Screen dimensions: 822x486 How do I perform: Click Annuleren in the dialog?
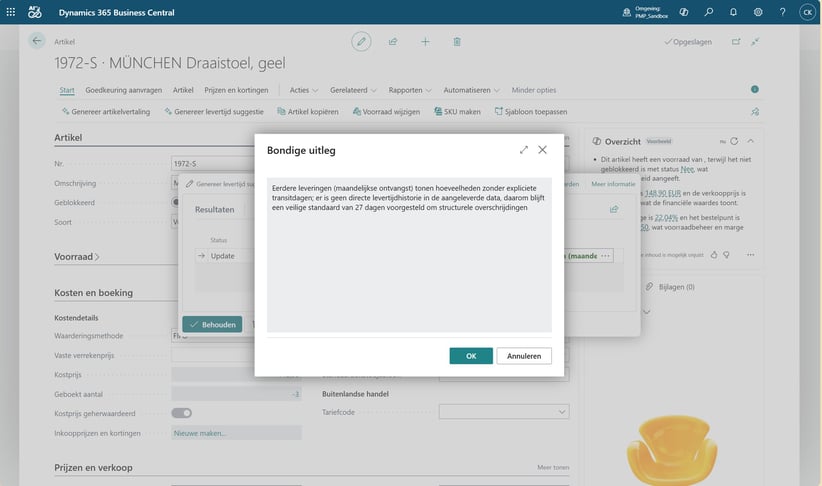click(x=524, y=356)
